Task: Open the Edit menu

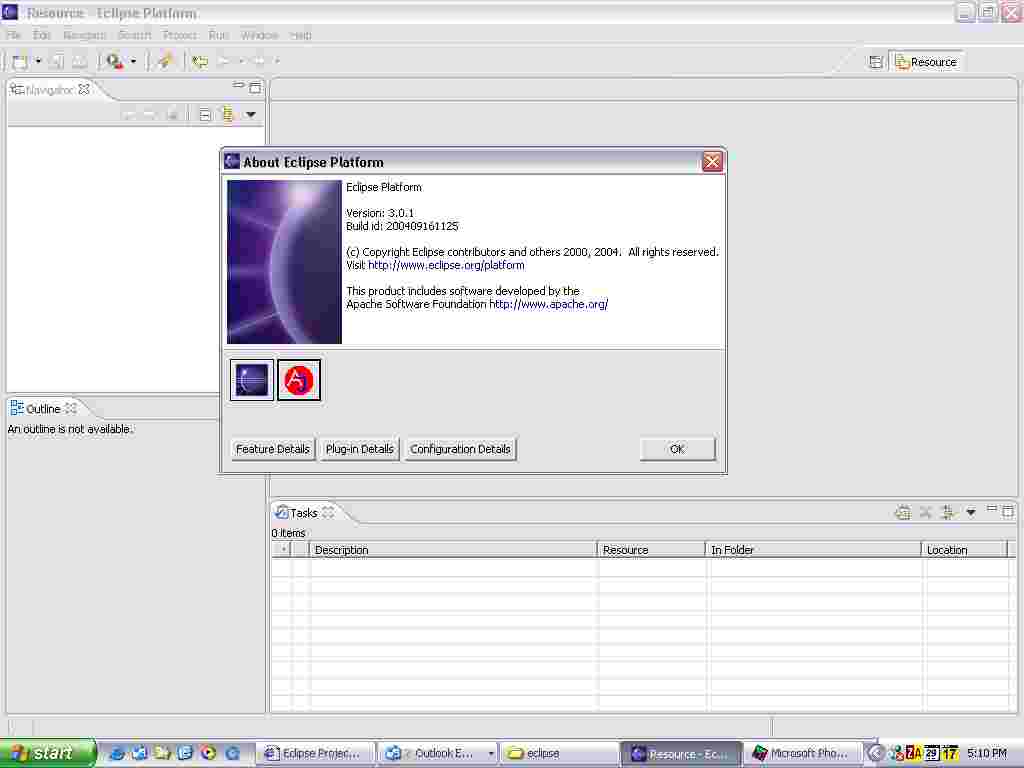Action: pos(42,35)
